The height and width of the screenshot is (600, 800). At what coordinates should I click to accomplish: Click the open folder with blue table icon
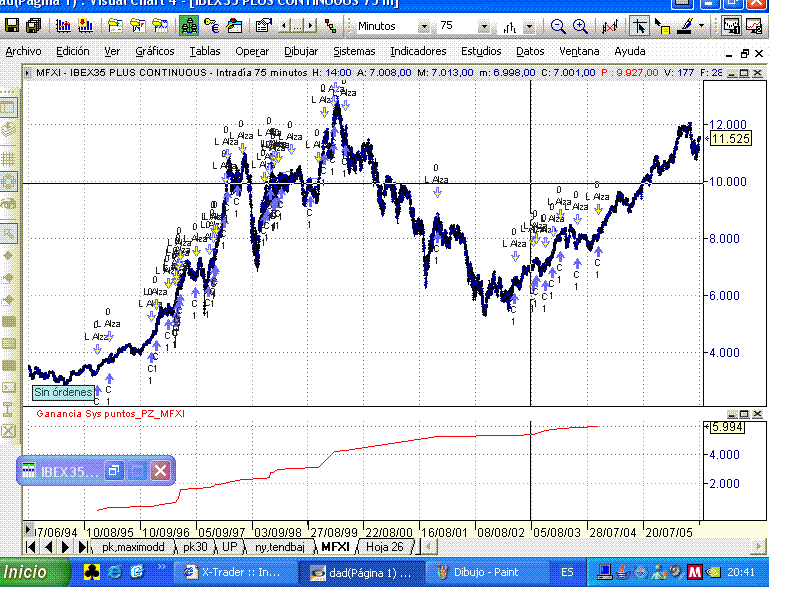(x=160, y=26)
